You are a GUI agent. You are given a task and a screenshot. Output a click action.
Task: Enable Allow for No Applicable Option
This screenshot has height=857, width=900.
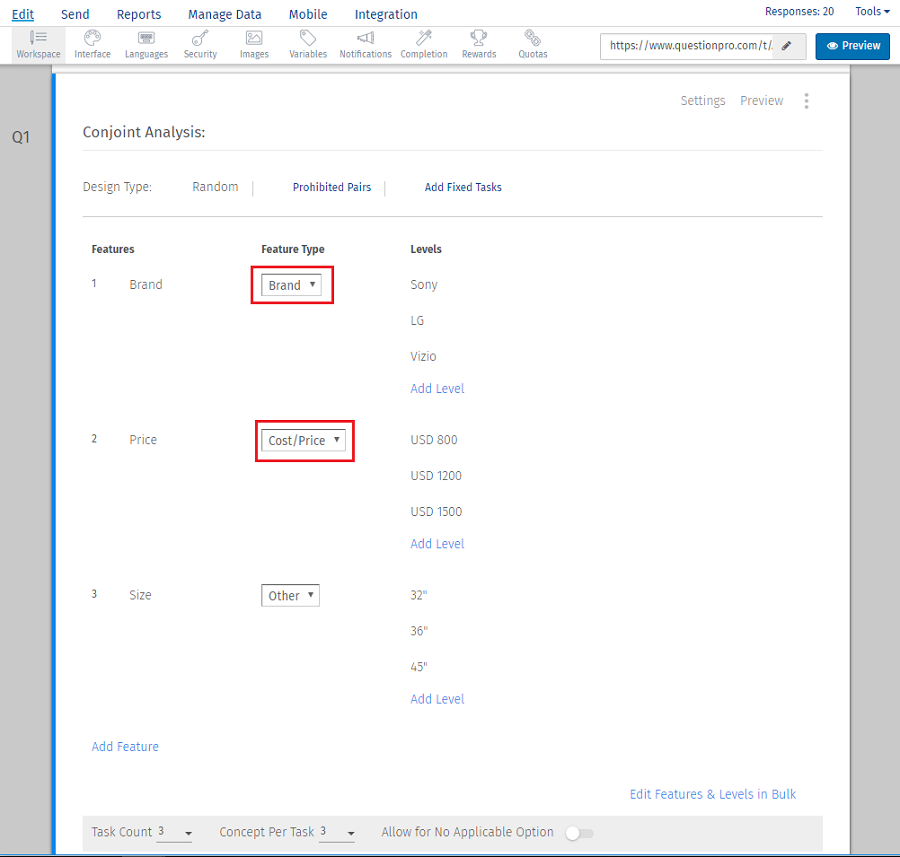point(578,833)
